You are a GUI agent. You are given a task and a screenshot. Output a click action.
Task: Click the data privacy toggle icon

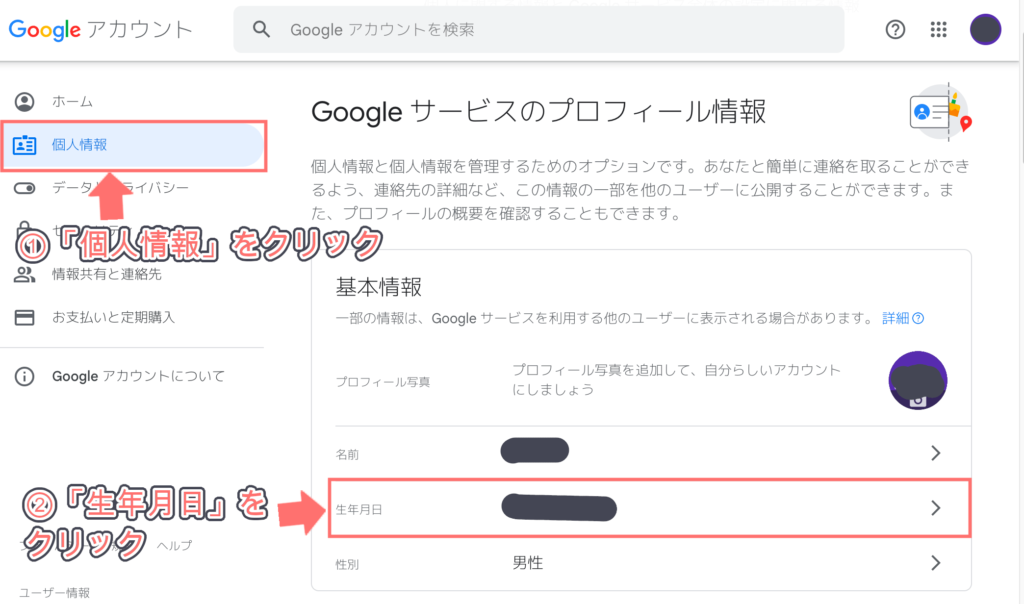[x=25, y=188]
